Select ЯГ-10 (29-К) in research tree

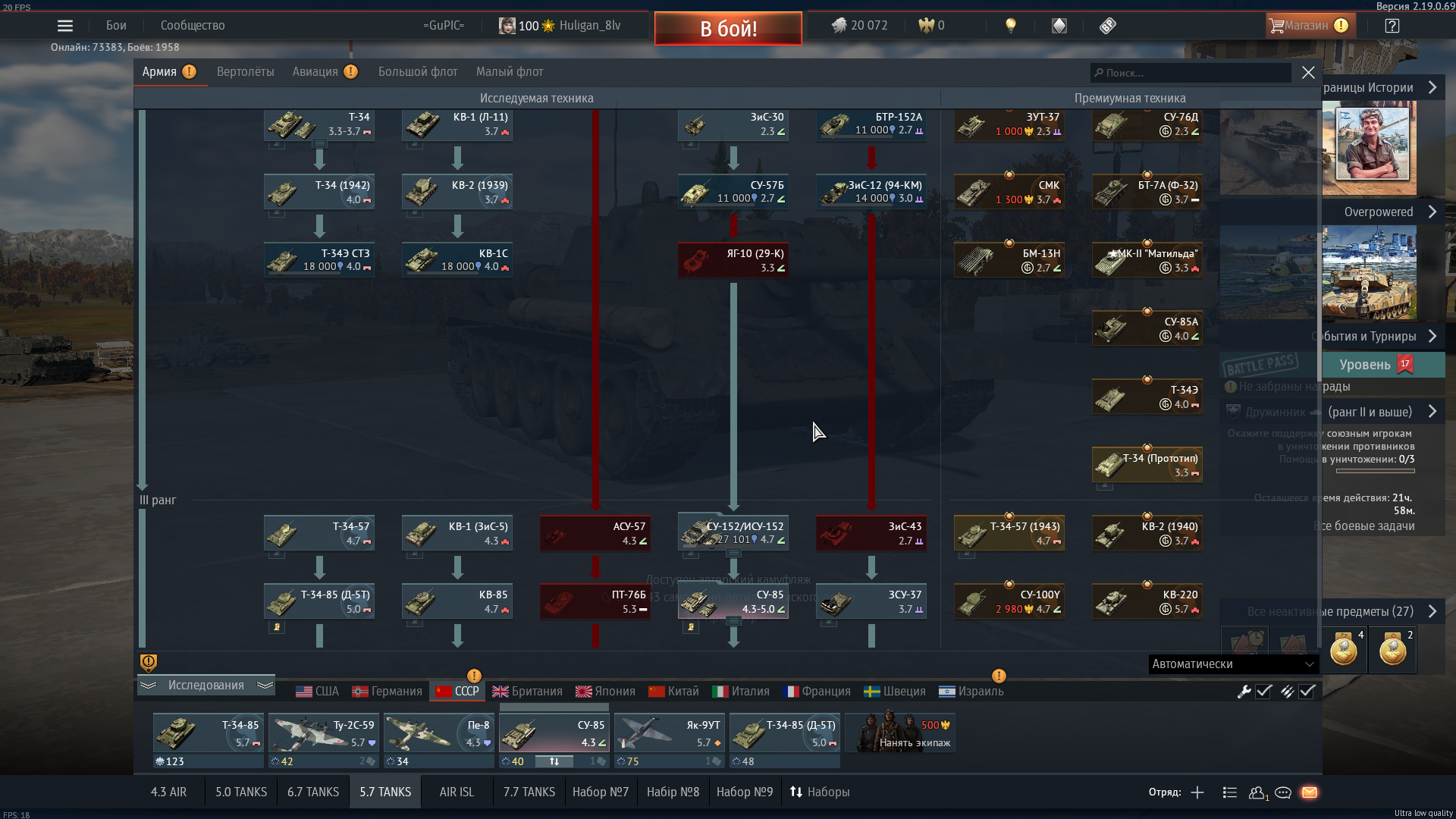pyautogui.click(x=733, y=260)
